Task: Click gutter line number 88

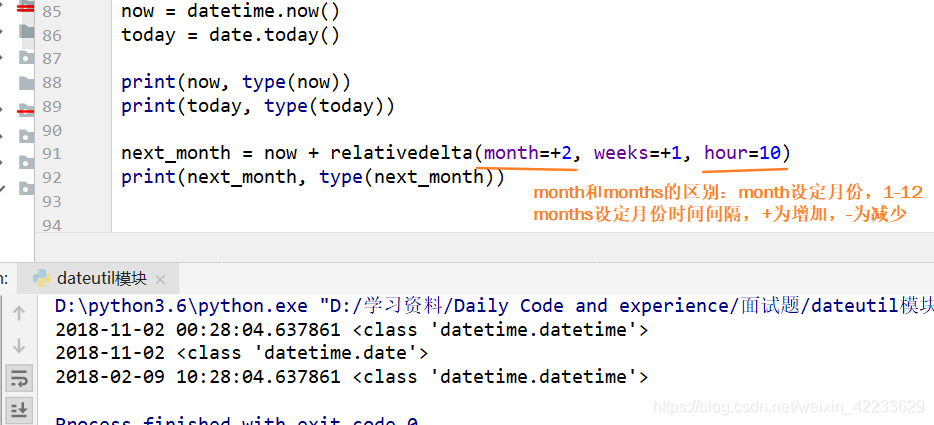Action: (x=52, y=82)
